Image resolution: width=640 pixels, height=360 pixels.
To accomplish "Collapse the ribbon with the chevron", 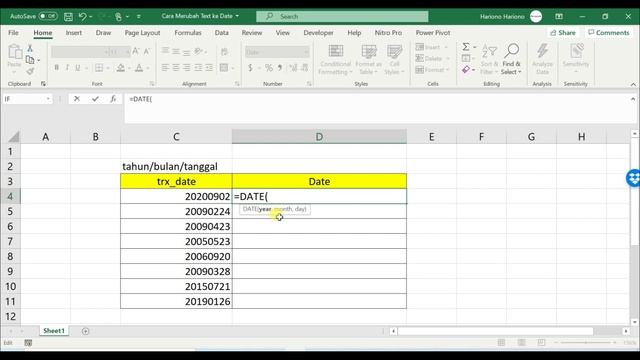I will tap(633, 84).
